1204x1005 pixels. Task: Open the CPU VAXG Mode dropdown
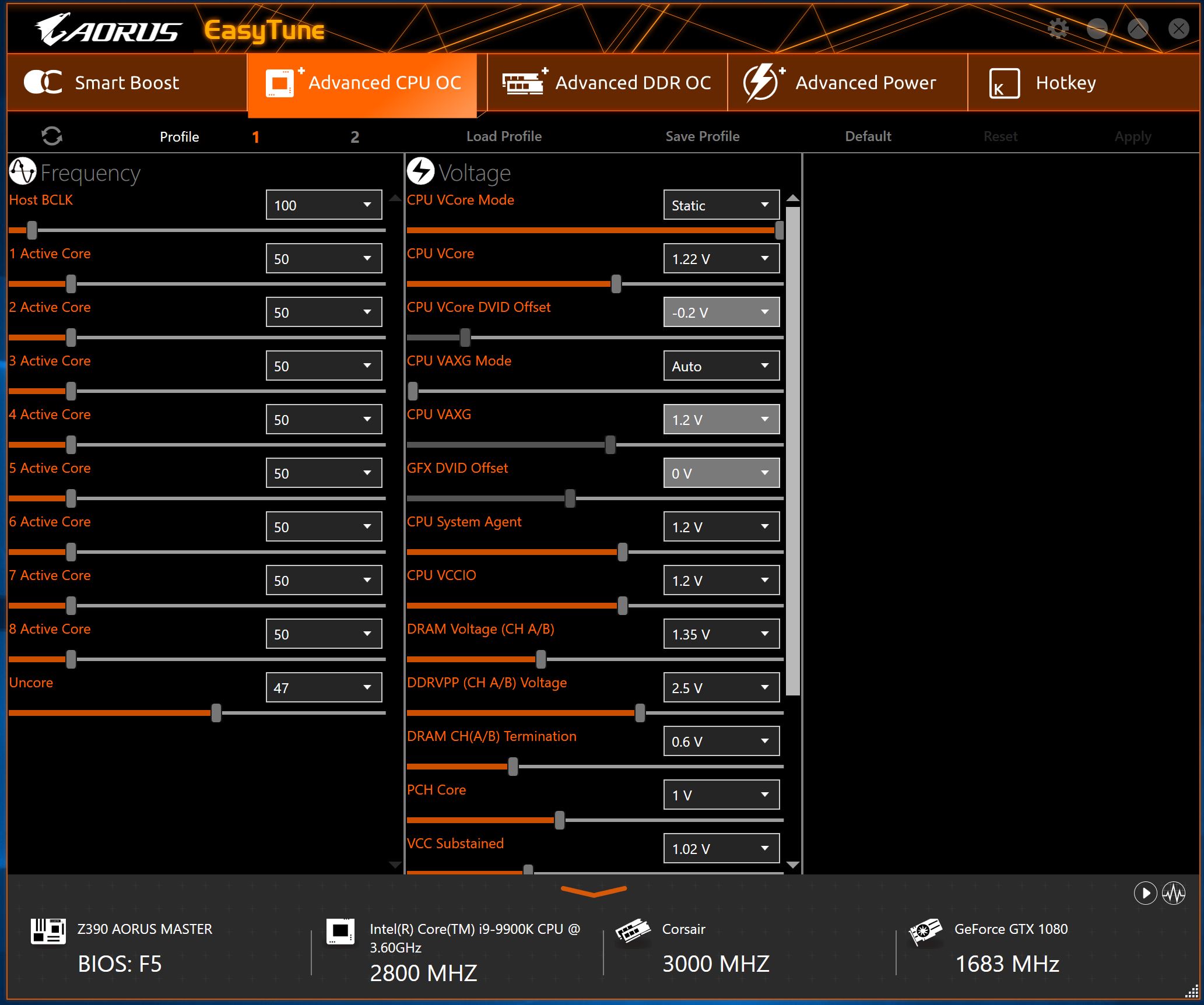coord(721,366)
